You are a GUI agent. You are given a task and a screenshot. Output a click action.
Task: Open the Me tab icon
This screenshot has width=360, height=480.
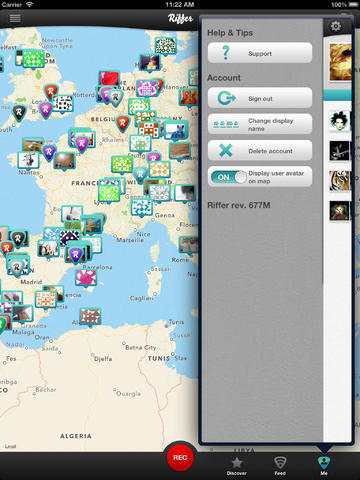(x=324, y=465)
